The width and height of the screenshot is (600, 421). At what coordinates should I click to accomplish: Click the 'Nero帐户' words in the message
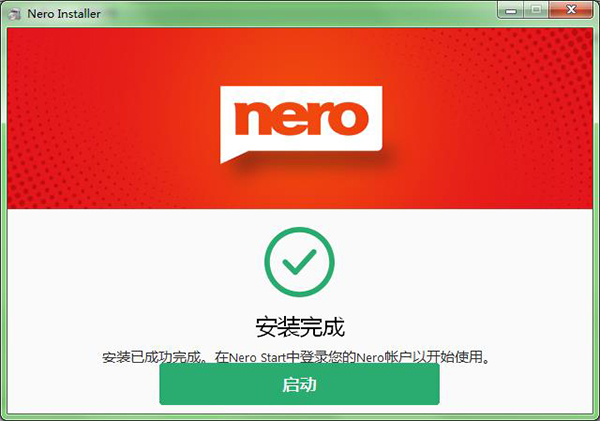pos(384,357)
